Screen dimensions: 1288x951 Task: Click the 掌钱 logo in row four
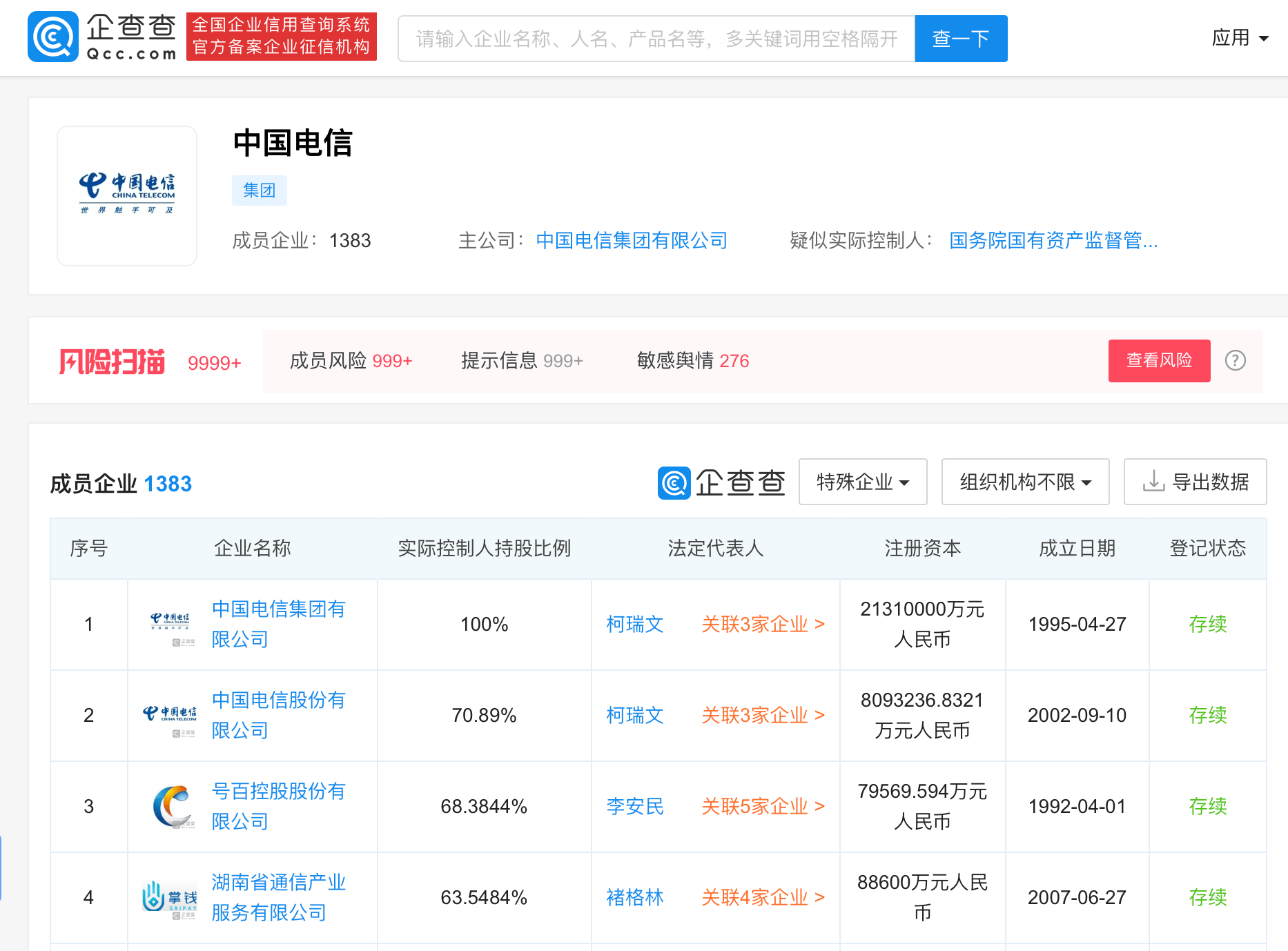[170, 897]
